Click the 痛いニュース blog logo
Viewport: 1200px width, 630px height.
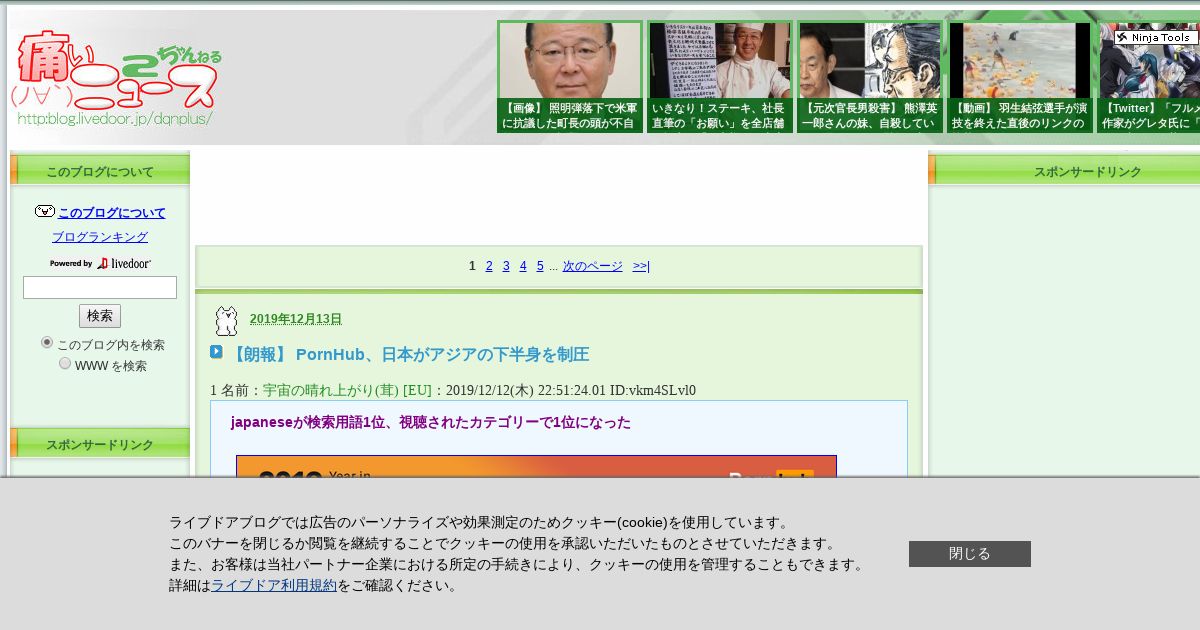pyautogui.click(x=117, y=79)
